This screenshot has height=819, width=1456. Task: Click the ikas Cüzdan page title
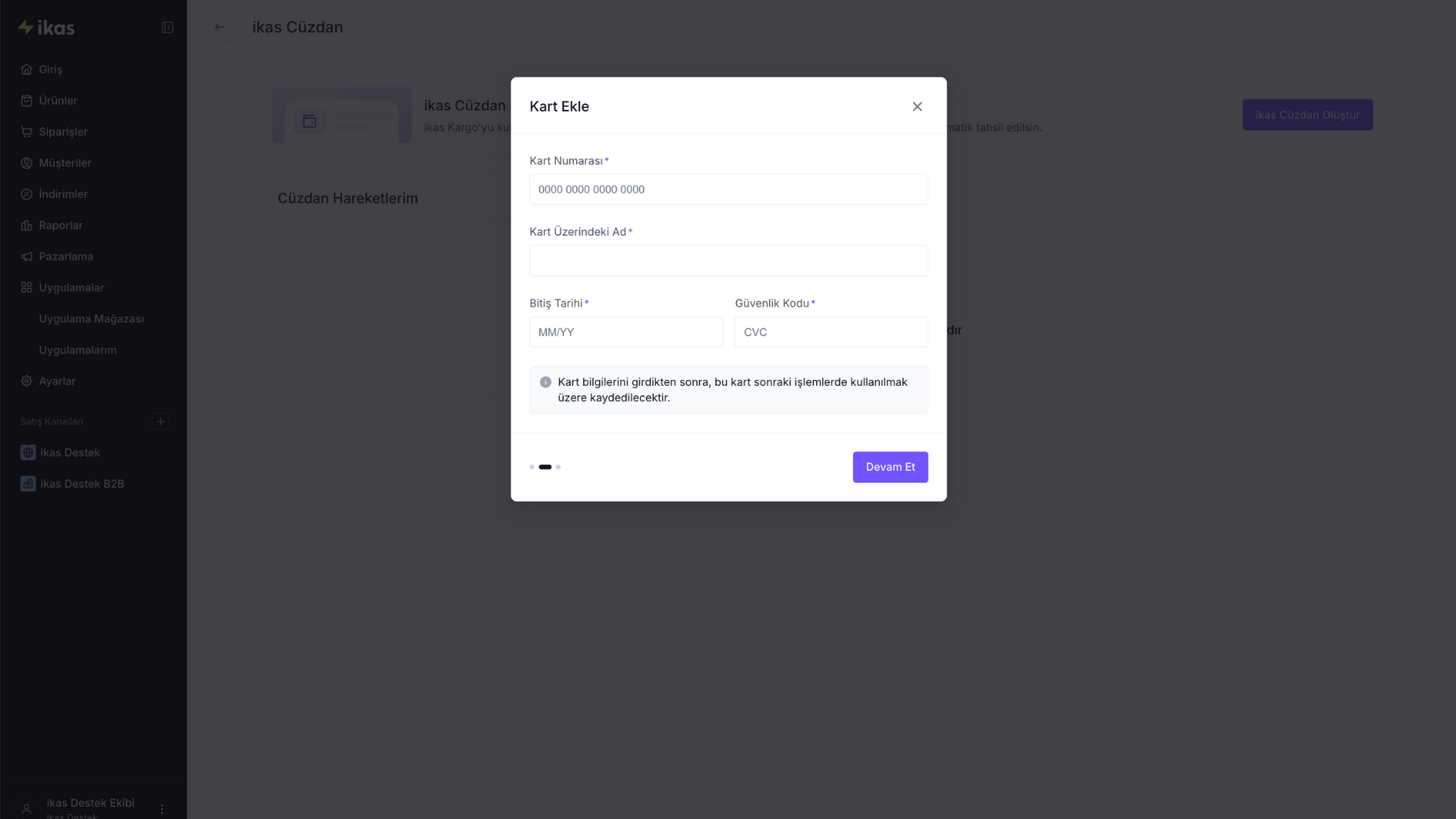click(x=297, y=27)
